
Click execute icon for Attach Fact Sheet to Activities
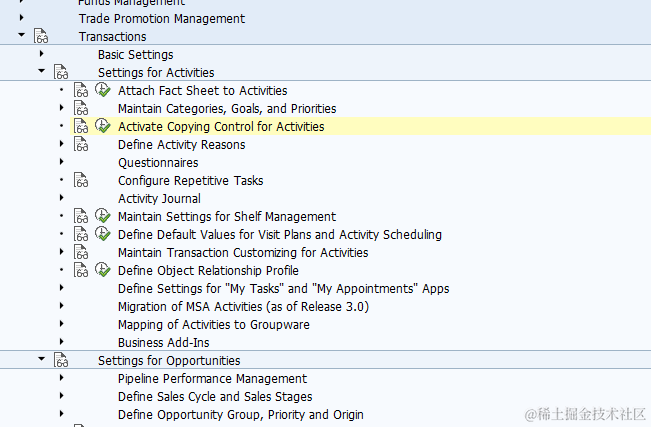pos(102,90)
